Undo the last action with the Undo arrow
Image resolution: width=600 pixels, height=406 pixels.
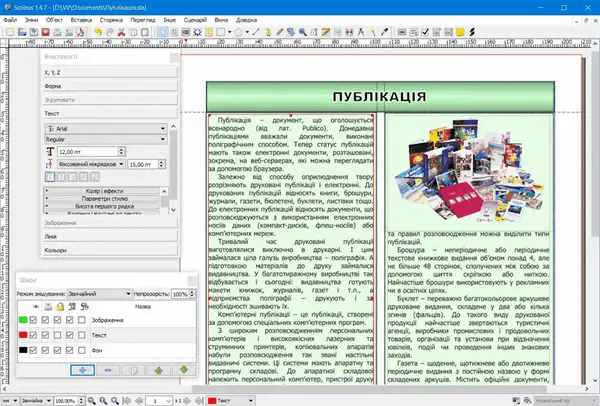pyautogui.click(x=98, y=32)
